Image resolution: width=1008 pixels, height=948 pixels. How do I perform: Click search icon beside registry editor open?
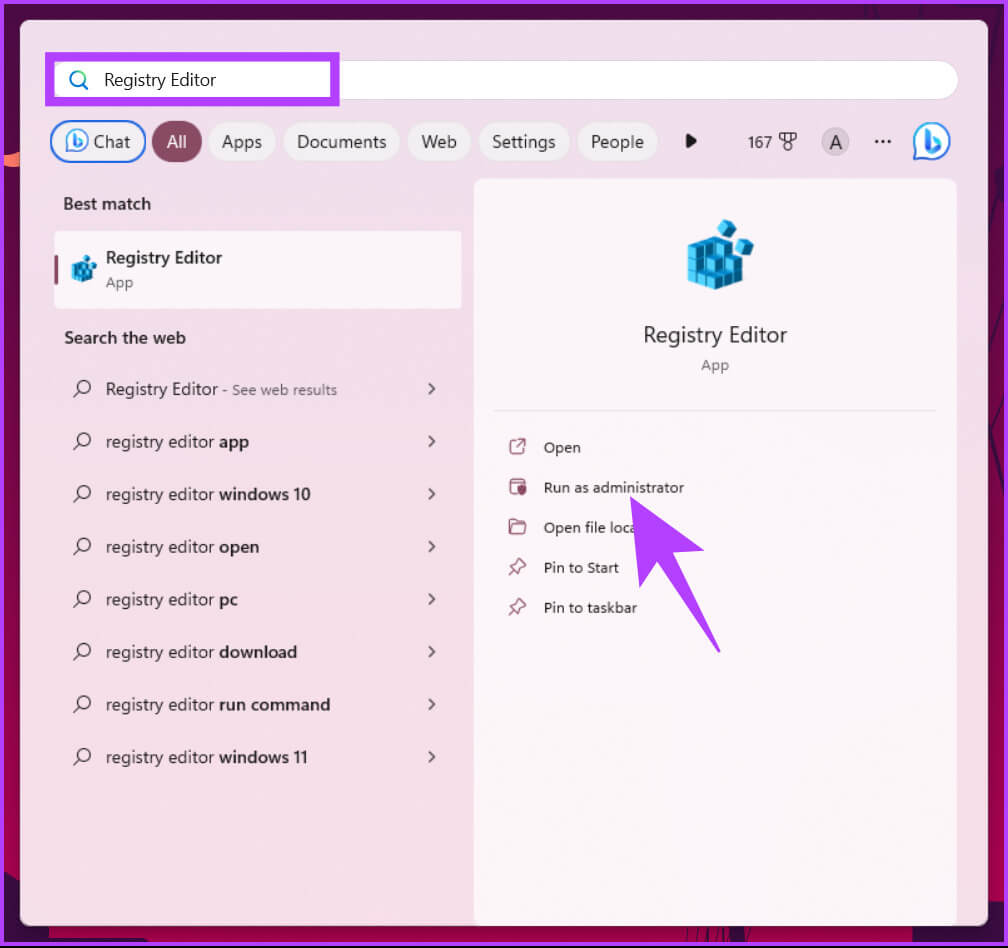82,546
